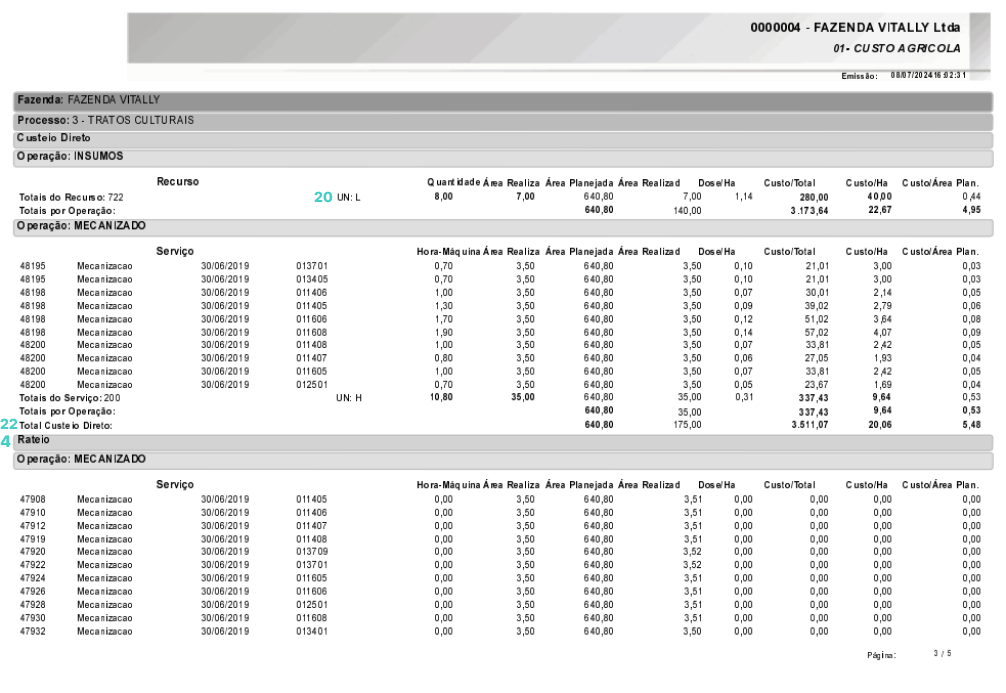Select the 'Página:' label in the footer
Image resolution: width=1006 pixels, height=693 pixels.
(882, 656)
